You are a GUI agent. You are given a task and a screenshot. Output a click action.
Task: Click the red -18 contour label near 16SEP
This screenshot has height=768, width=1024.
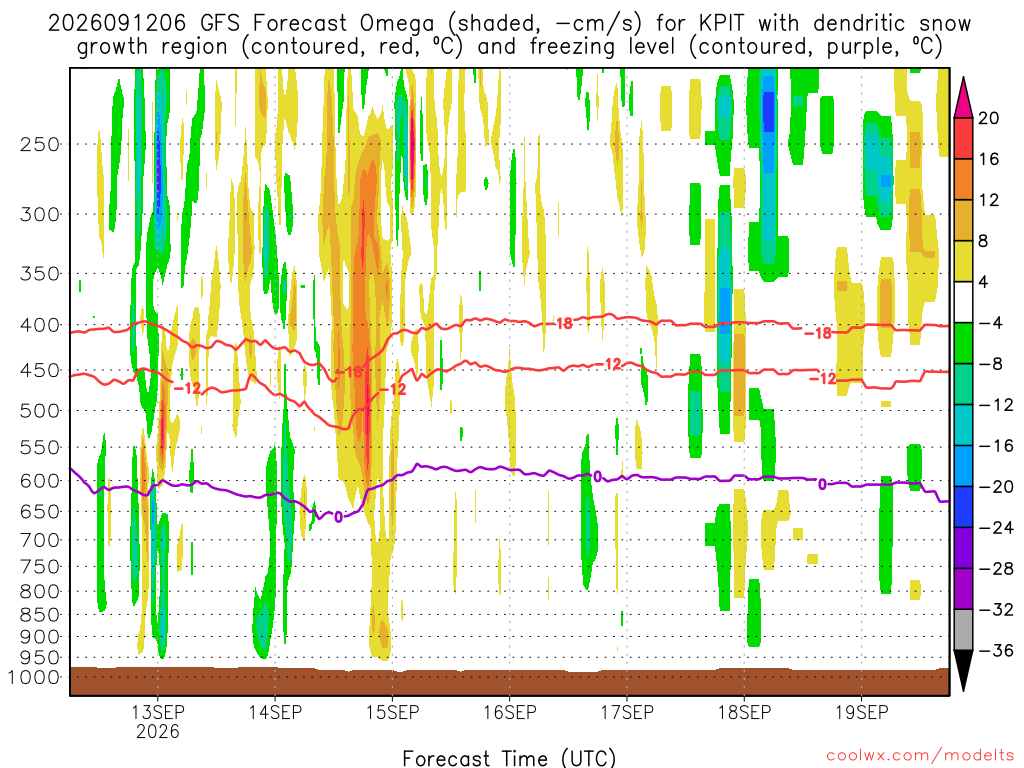561,323
